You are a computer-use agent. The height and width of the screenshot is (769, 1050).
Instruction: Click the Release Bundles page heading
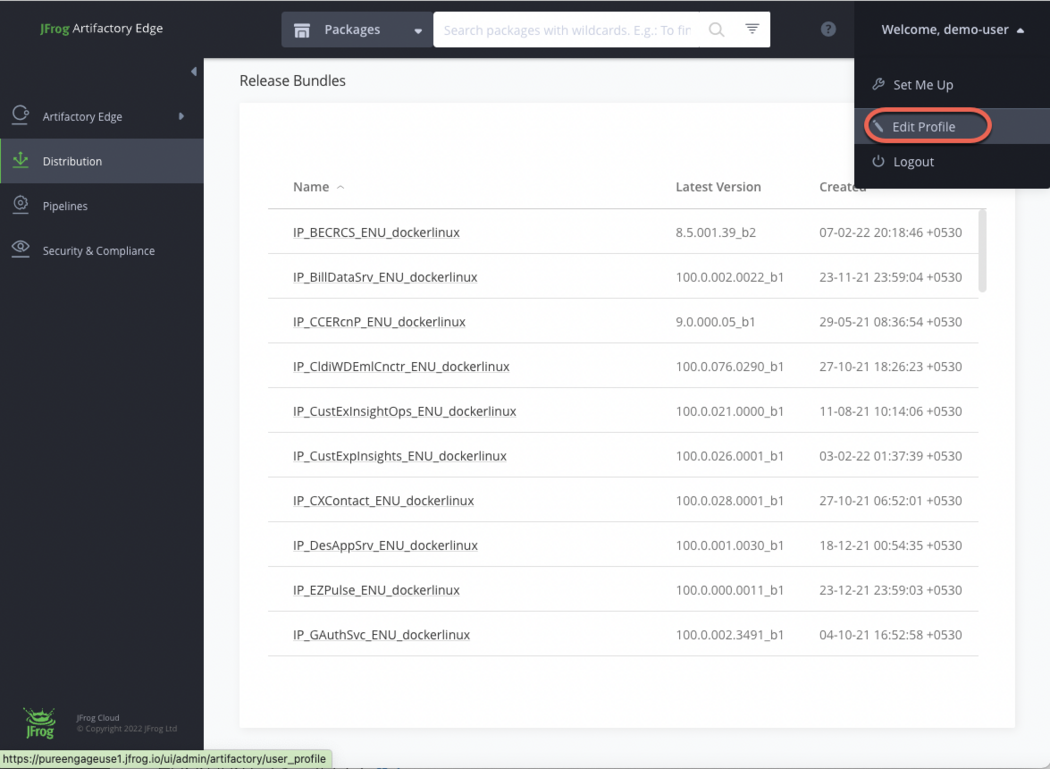293,81
